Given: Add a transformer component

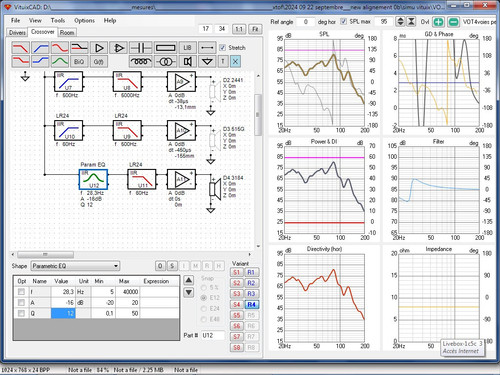Looking at the screenshot, I should (x=165, y=61).
